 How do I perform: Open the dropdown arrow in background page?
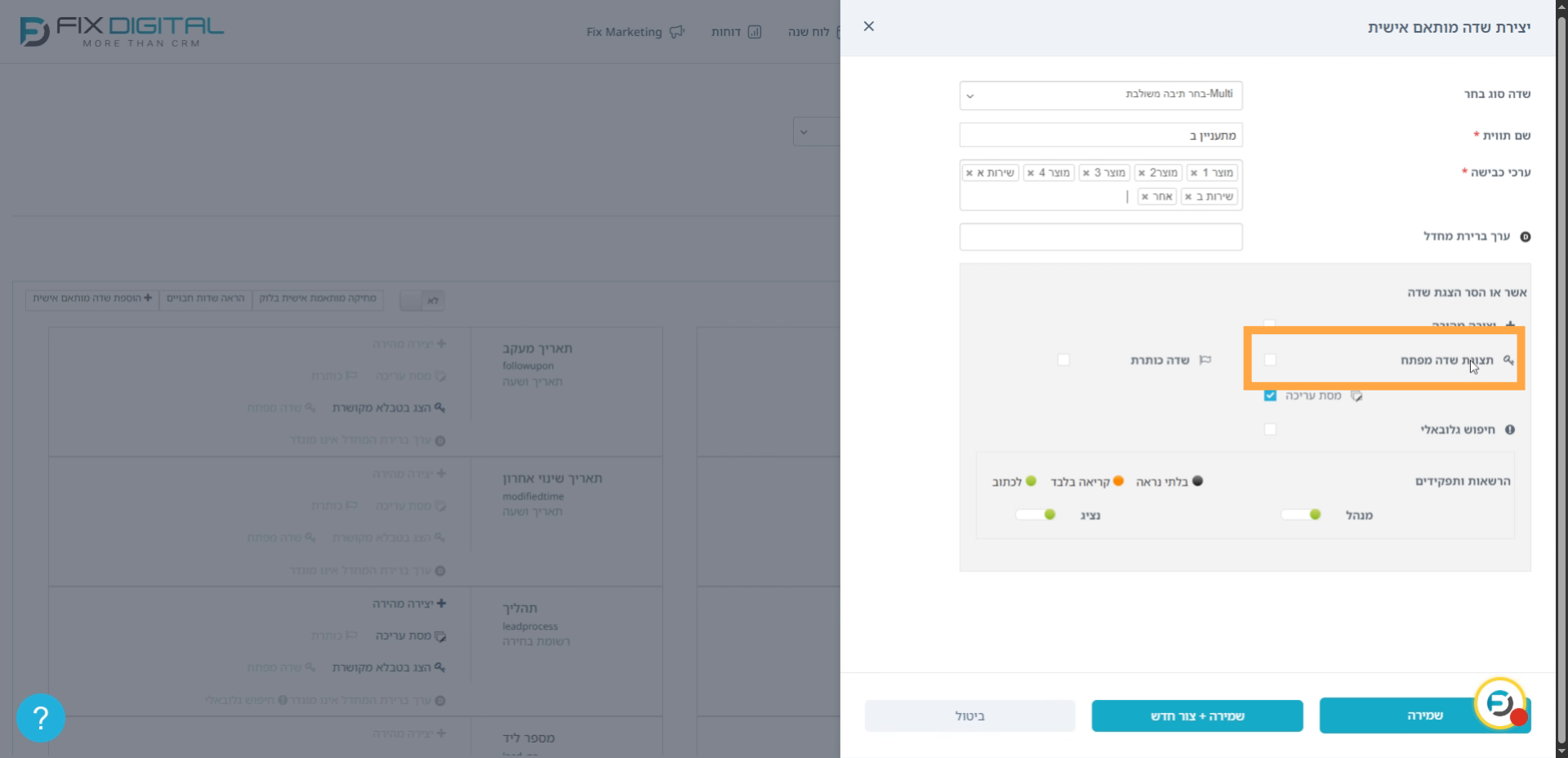804,132
